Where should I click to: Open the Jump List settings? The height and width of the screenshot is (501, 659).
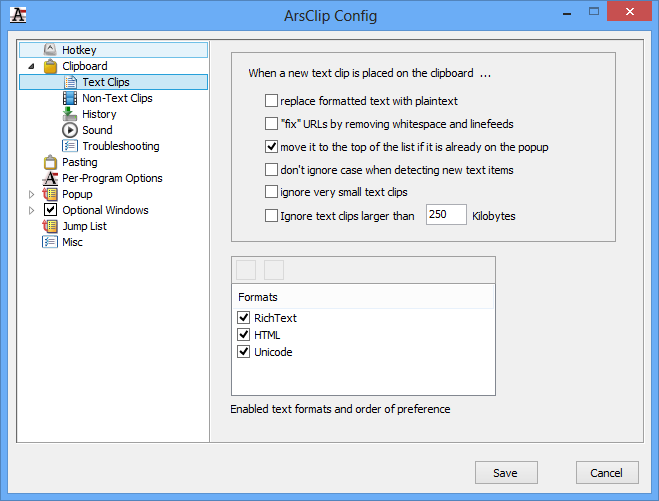click(84, 226)
